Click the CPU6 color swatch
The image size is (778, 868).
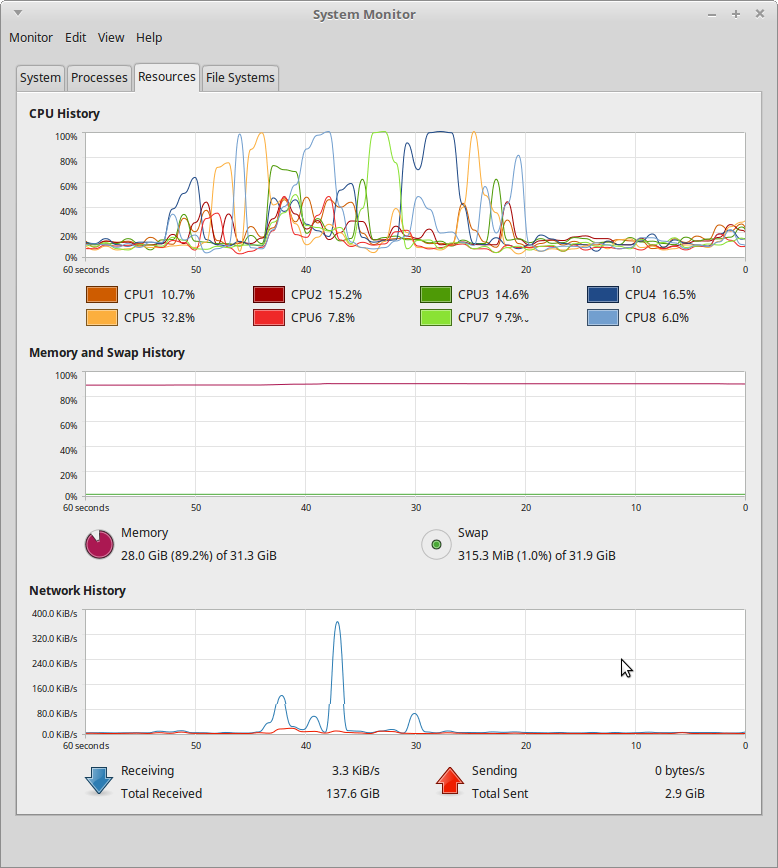point(269,318)
